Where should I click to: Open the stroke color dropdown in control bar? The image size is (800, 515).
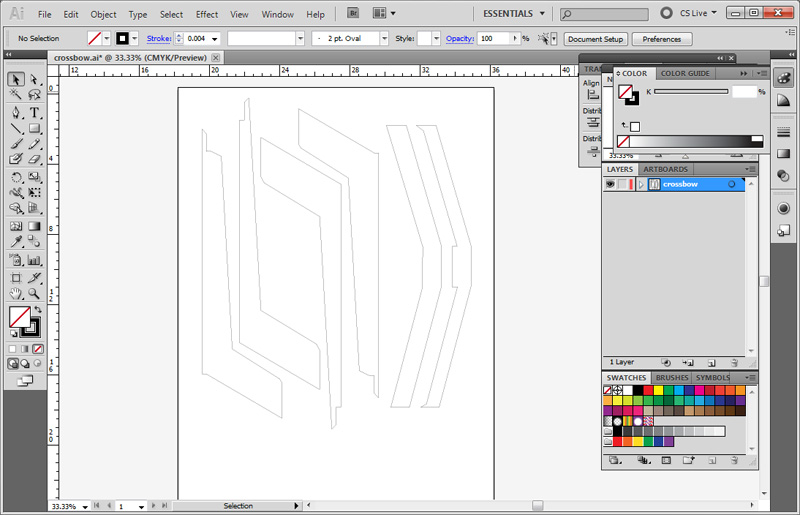click(134, 38)
